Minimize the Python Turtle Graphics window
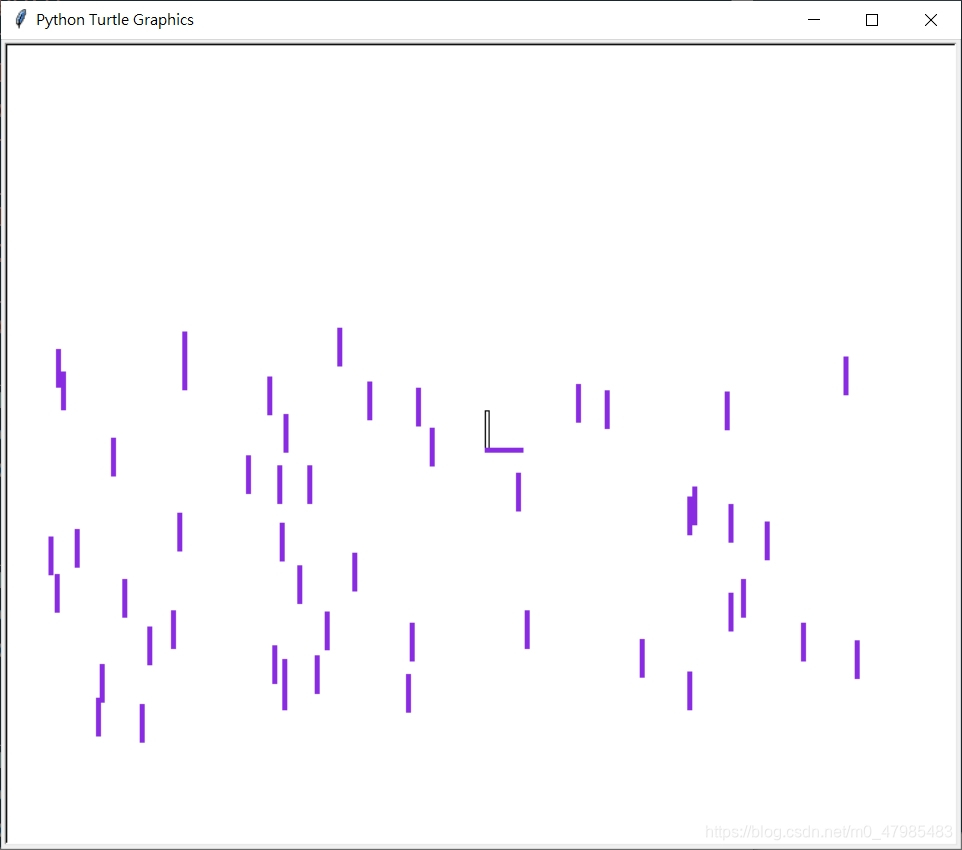Image resolution: width=962 pixels, height=850 pixels. (813, 19)
